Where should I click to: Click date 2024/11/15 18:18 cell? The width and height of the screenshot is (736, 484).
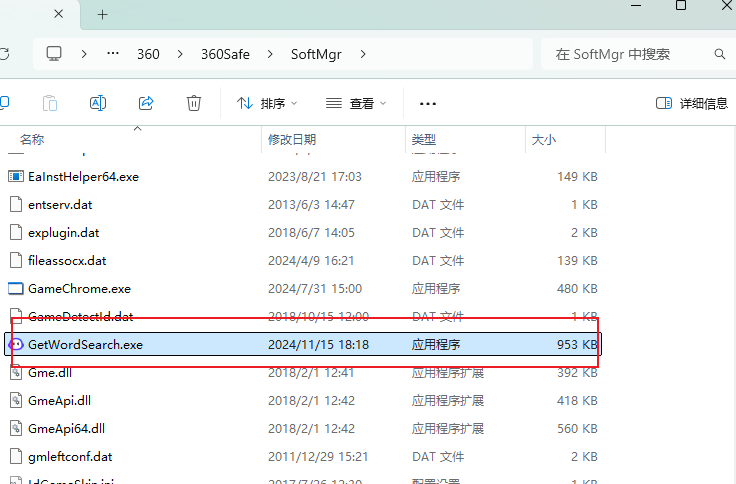click(318, 345)
